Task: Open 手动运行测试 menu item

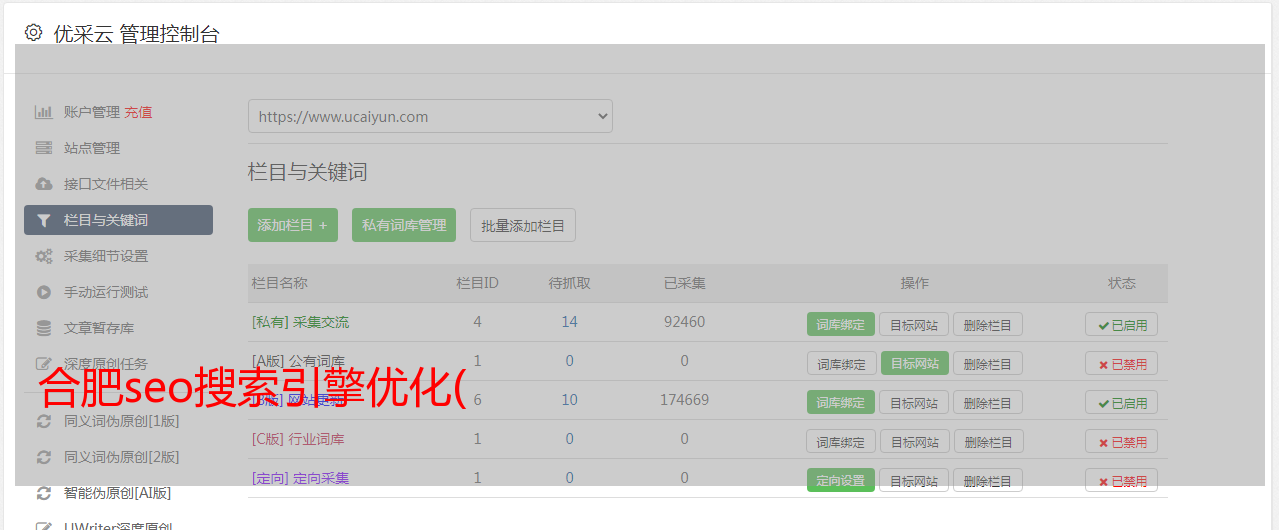Action: tap(106, 292)
